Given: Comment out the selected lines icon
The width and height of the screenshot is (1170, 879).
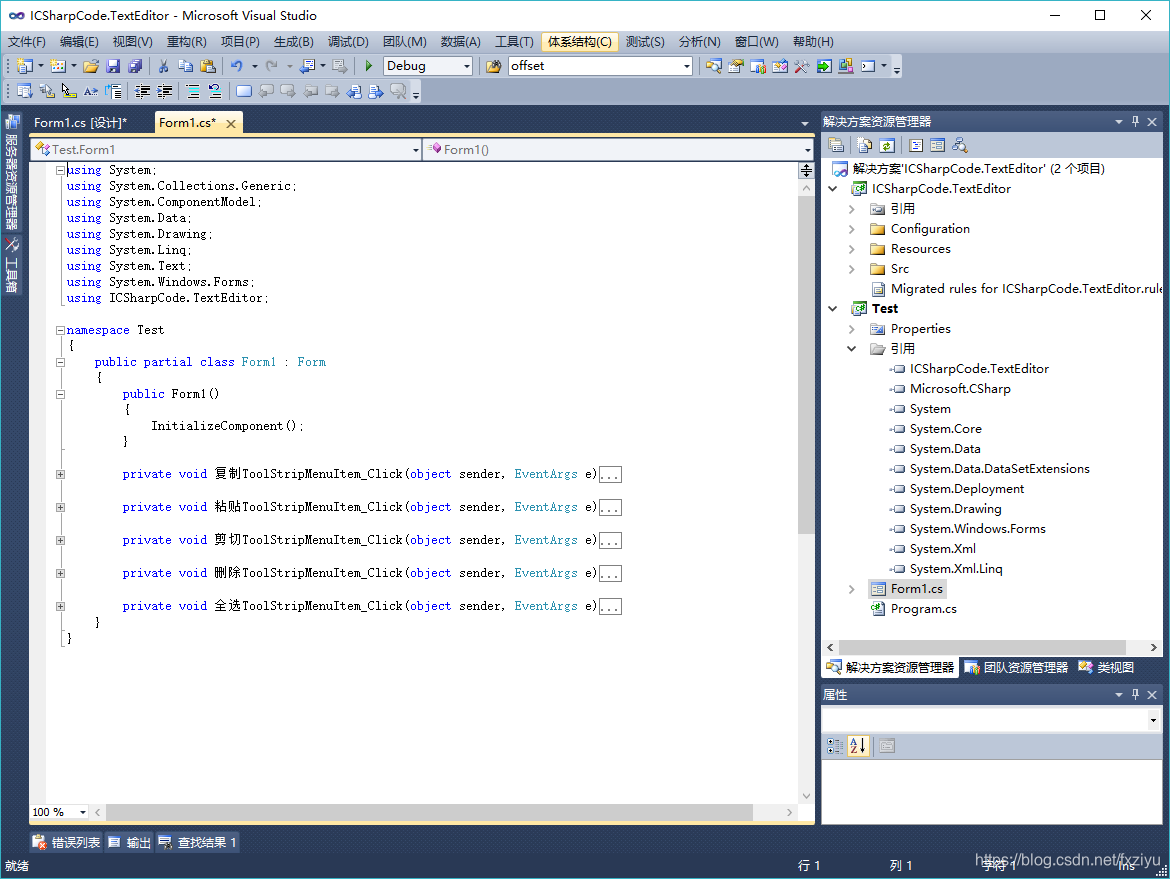Looking at the screenshot, I should click(193, 91).
